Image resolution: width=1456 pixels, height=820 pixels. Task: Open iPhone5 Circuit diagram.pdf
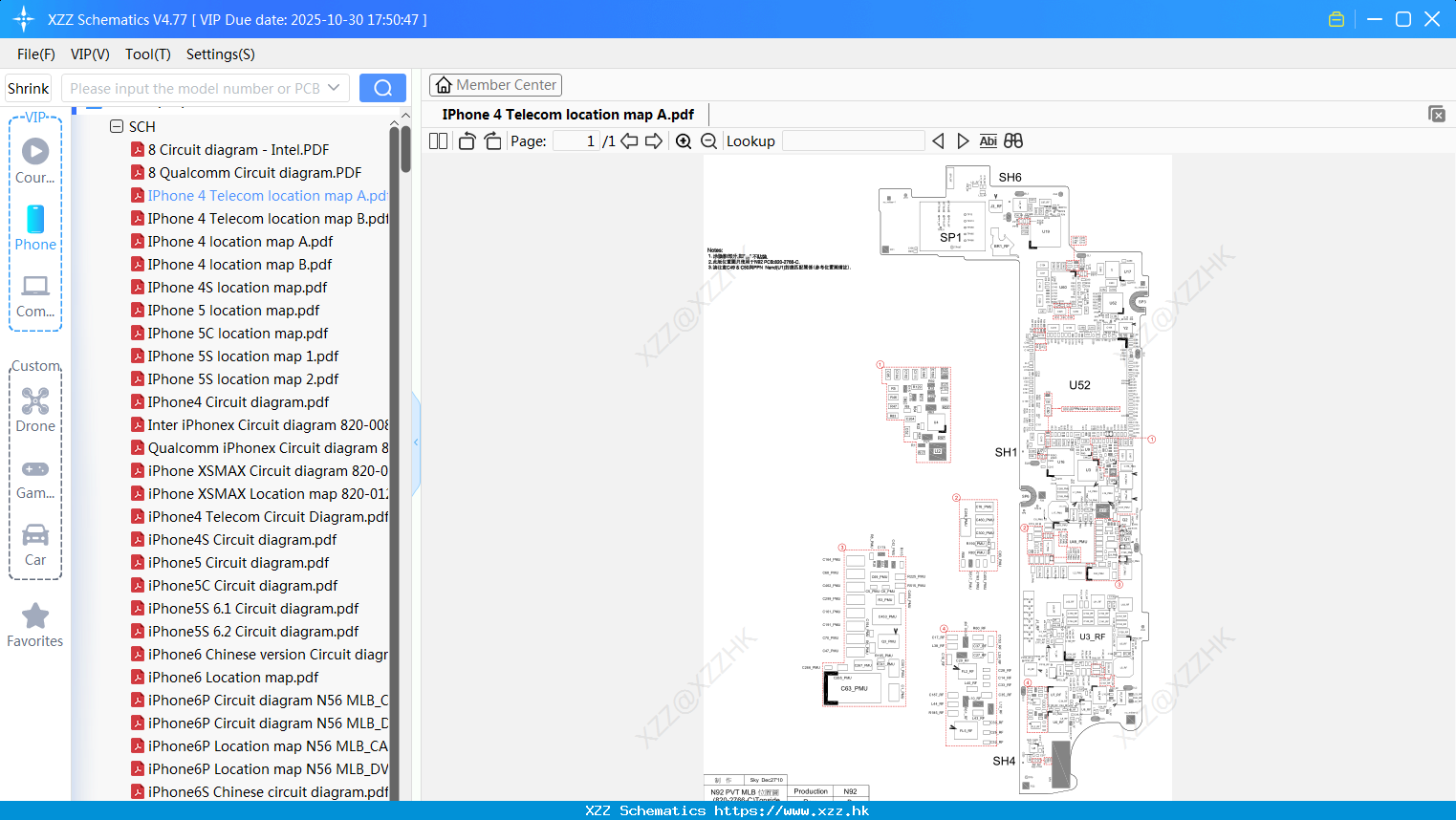[x=238, y=563]
